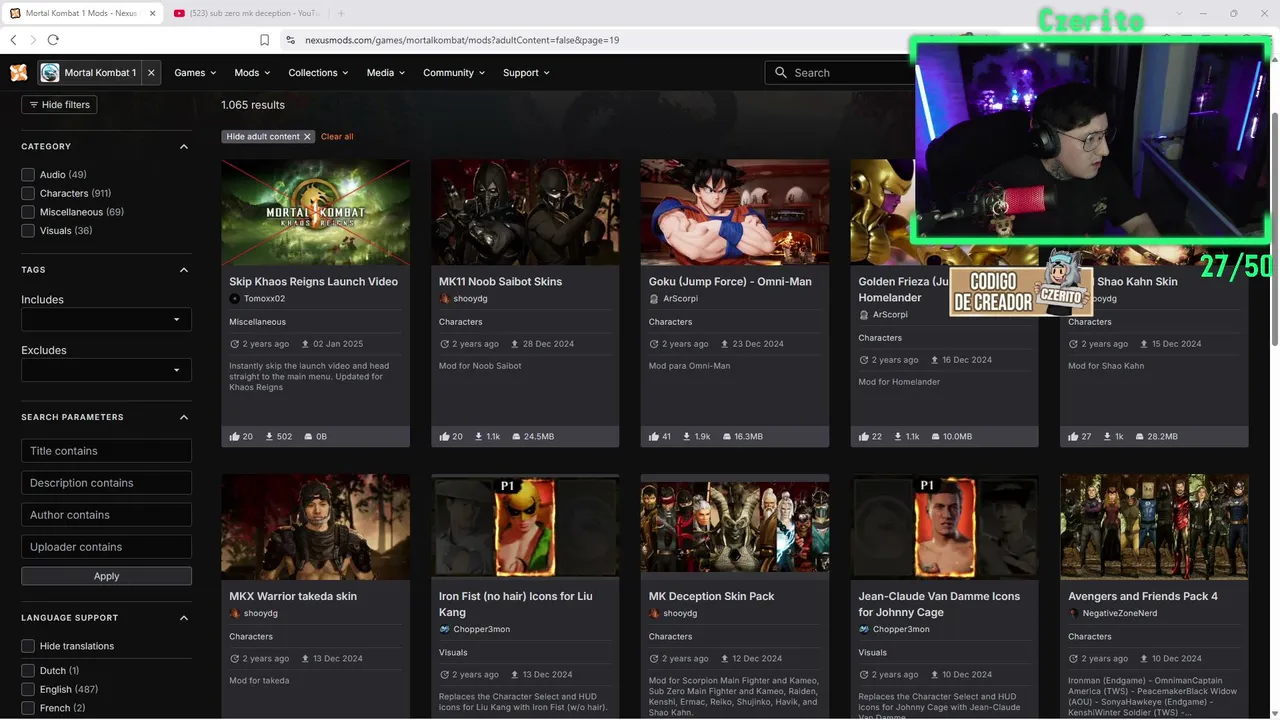Bookmark this page using the bookmark icon

click(265, 40)
